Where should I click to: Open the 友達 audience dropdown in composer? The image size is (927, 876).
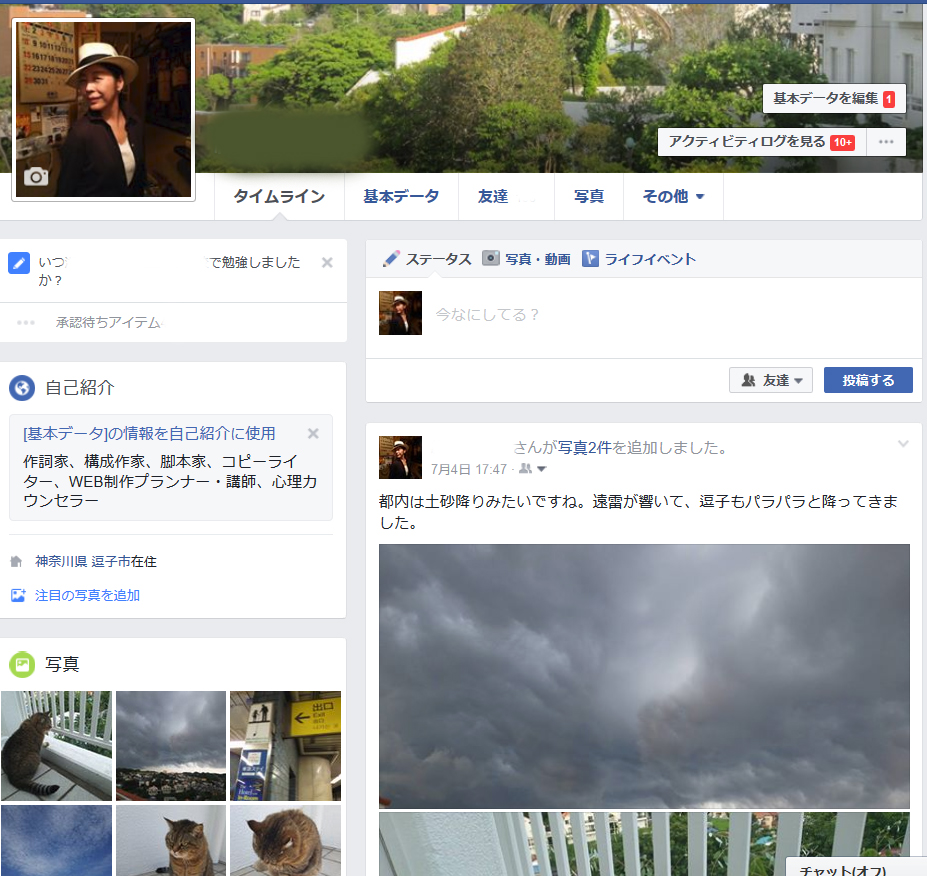(x=771, y=380)
